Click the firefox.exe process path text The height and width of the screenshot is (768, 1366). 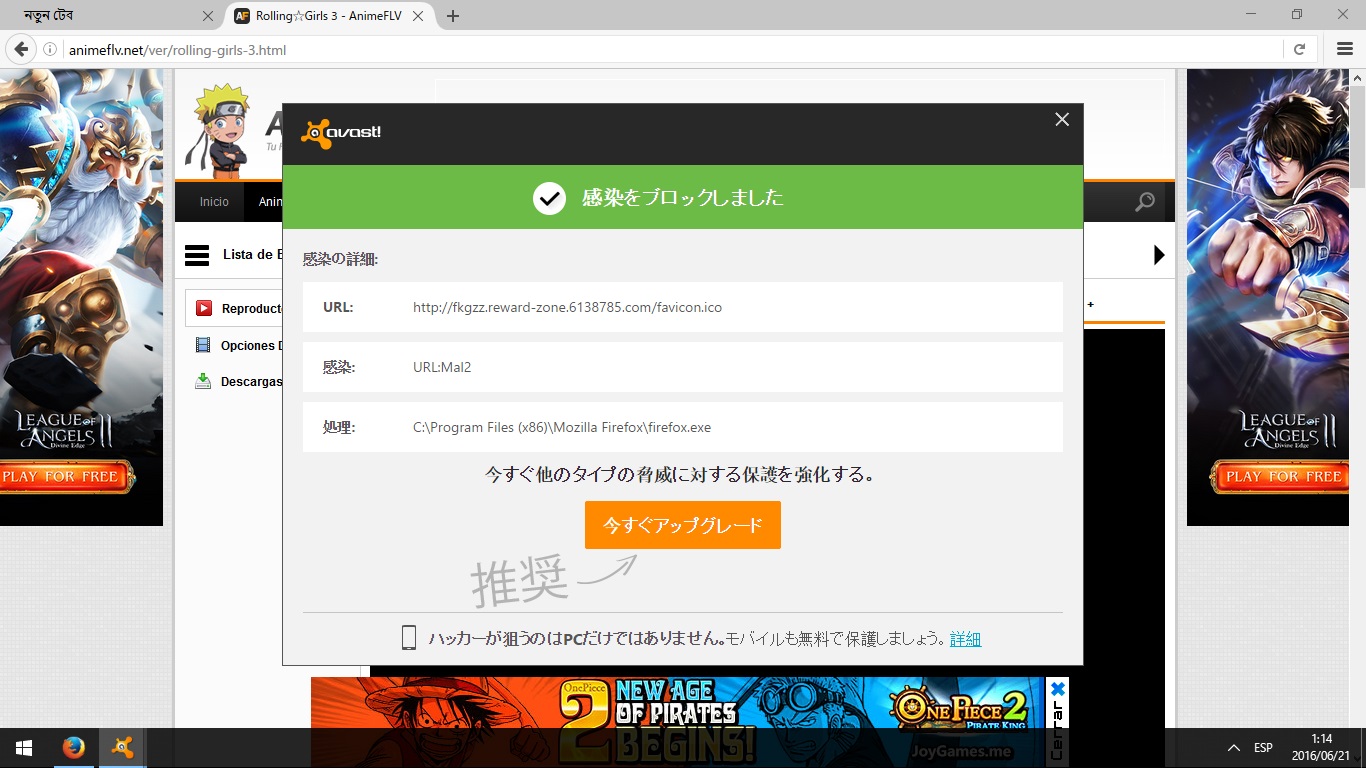point(562,427)
